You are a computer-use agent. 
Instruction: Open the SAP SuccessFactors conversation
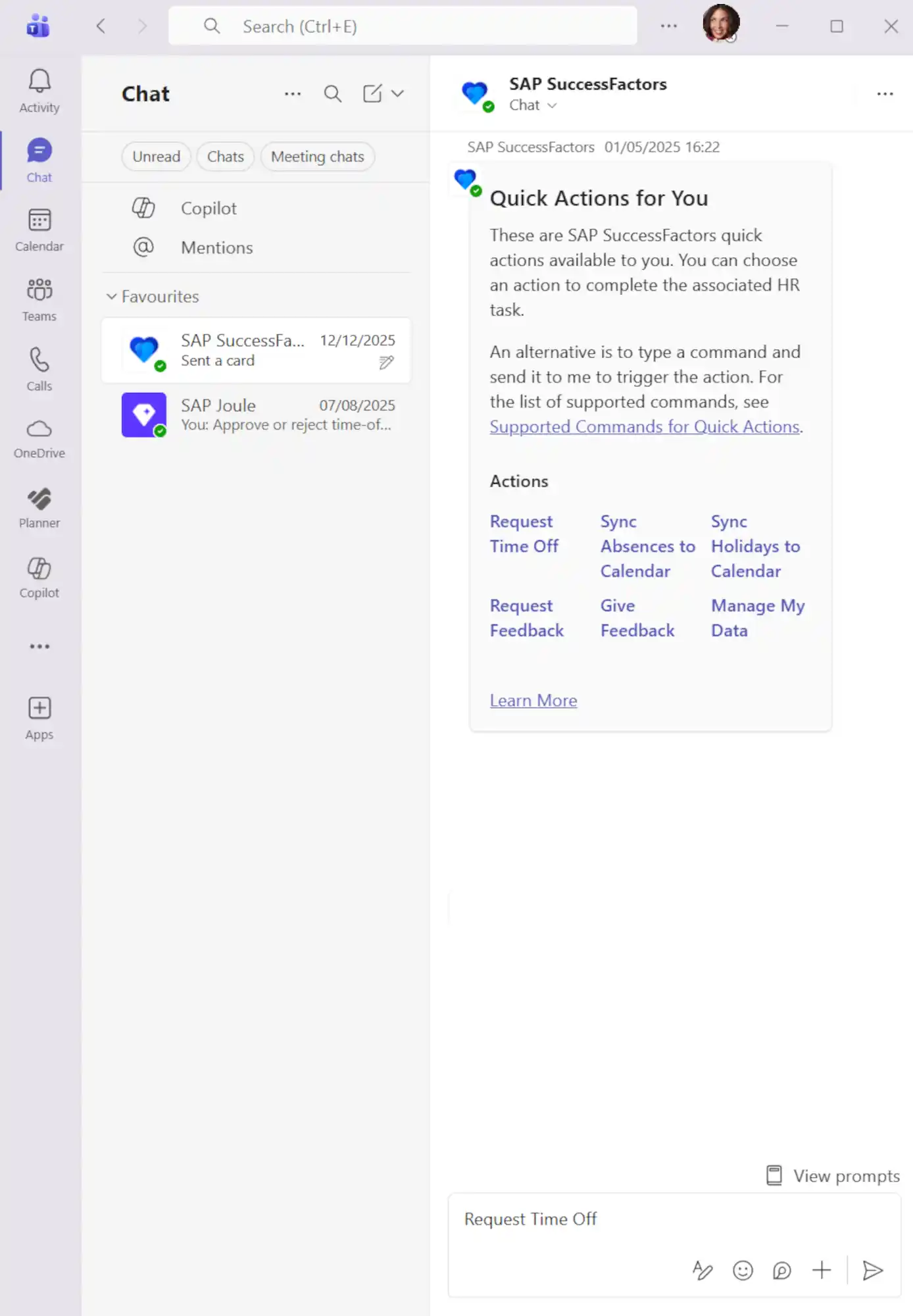(x=257, y=350)
